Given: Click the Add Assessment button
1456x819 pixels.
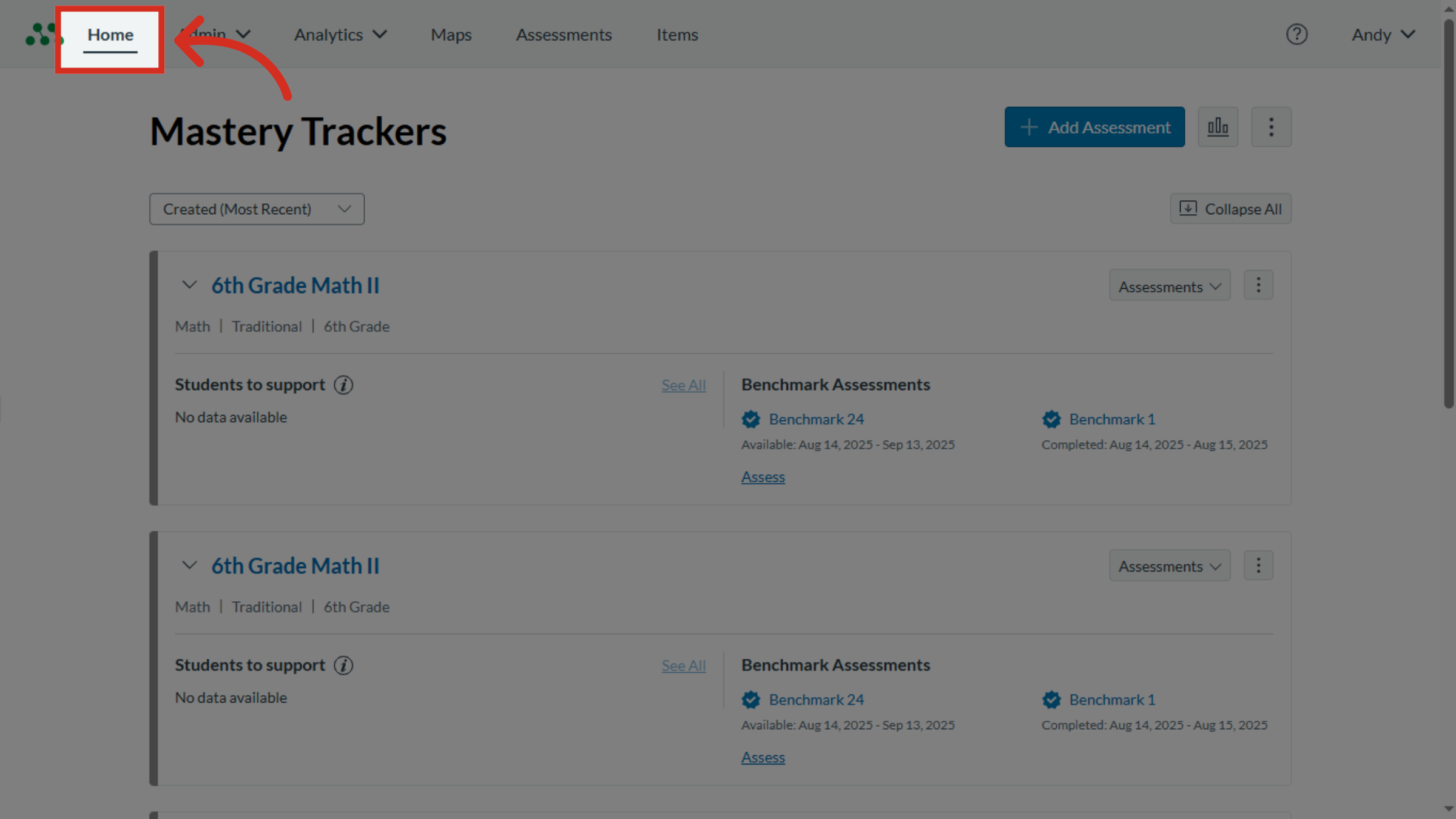Looking at the screenshot, I should (x=1094, y=127).
